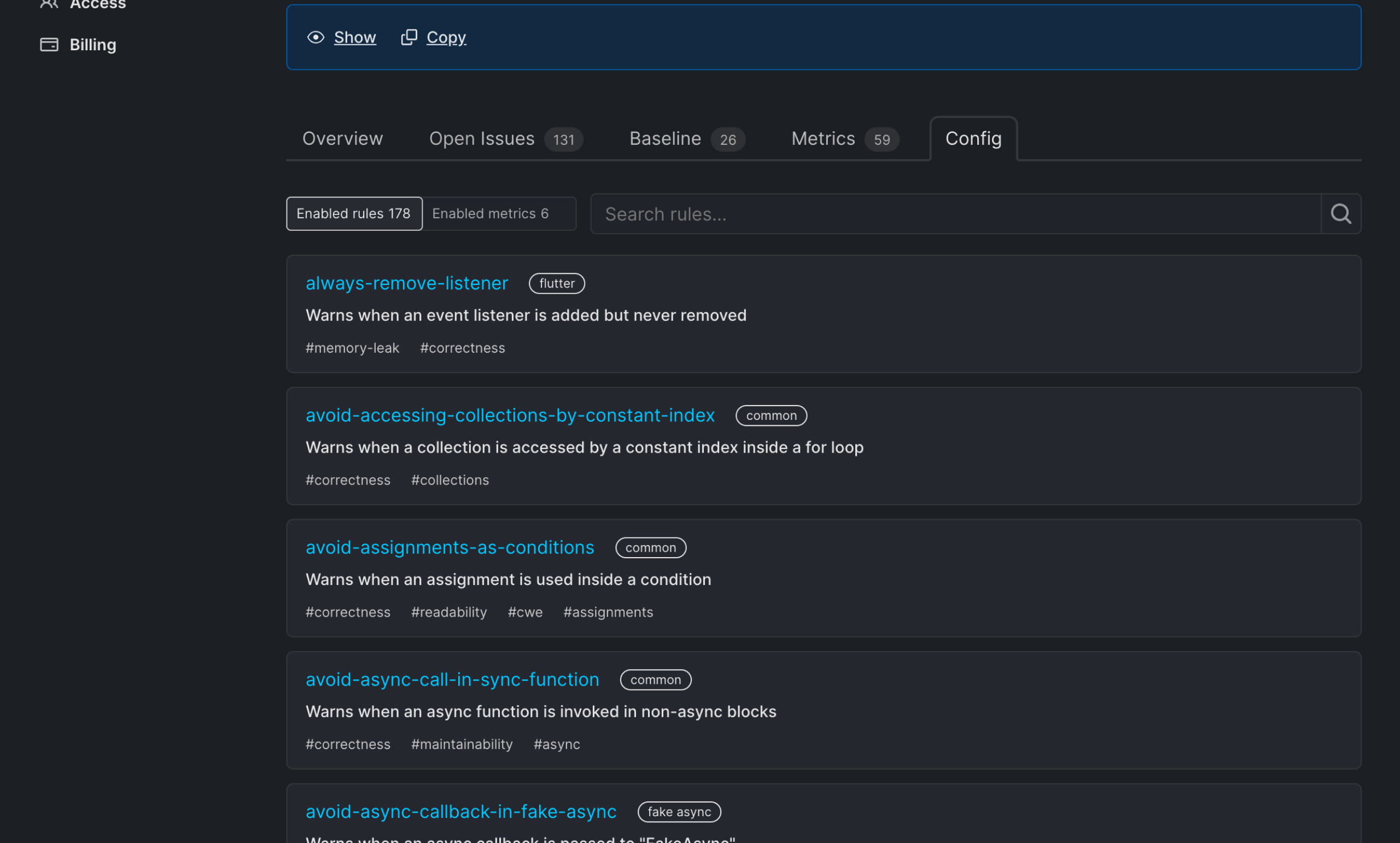The image size is (1400, 843).
Task: Click the copy icon beside Copy
Action: coord(409,37)
